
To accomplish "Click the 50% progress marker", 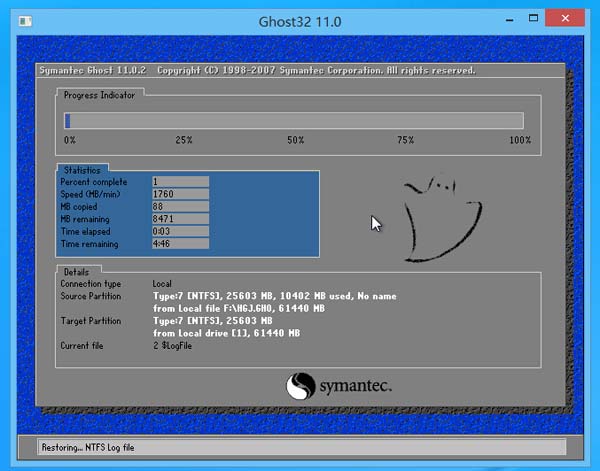I will coord(295,140).
